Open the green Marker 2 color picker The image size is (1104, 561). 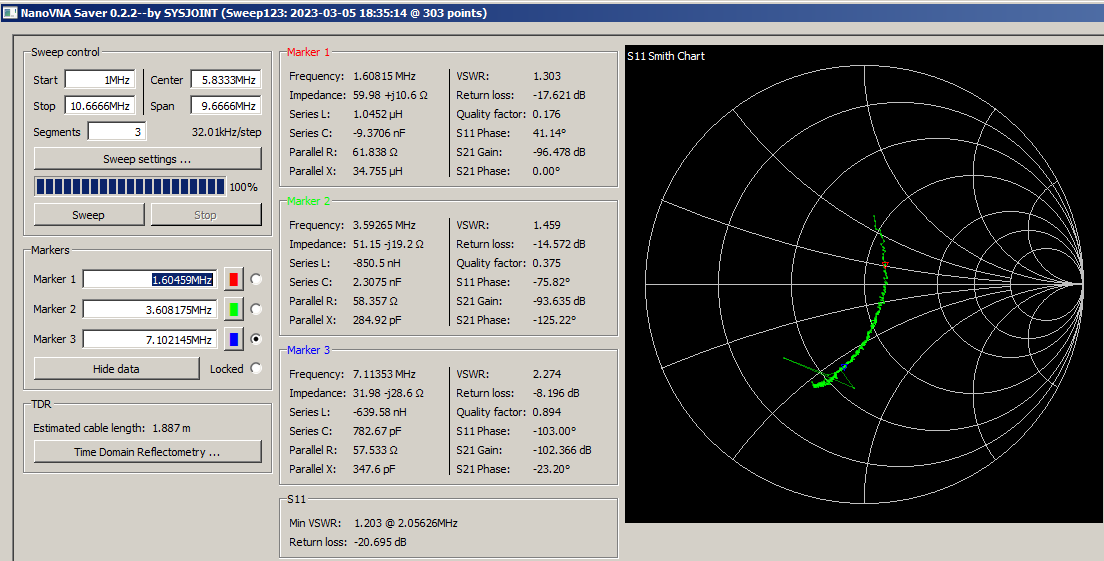234,309
